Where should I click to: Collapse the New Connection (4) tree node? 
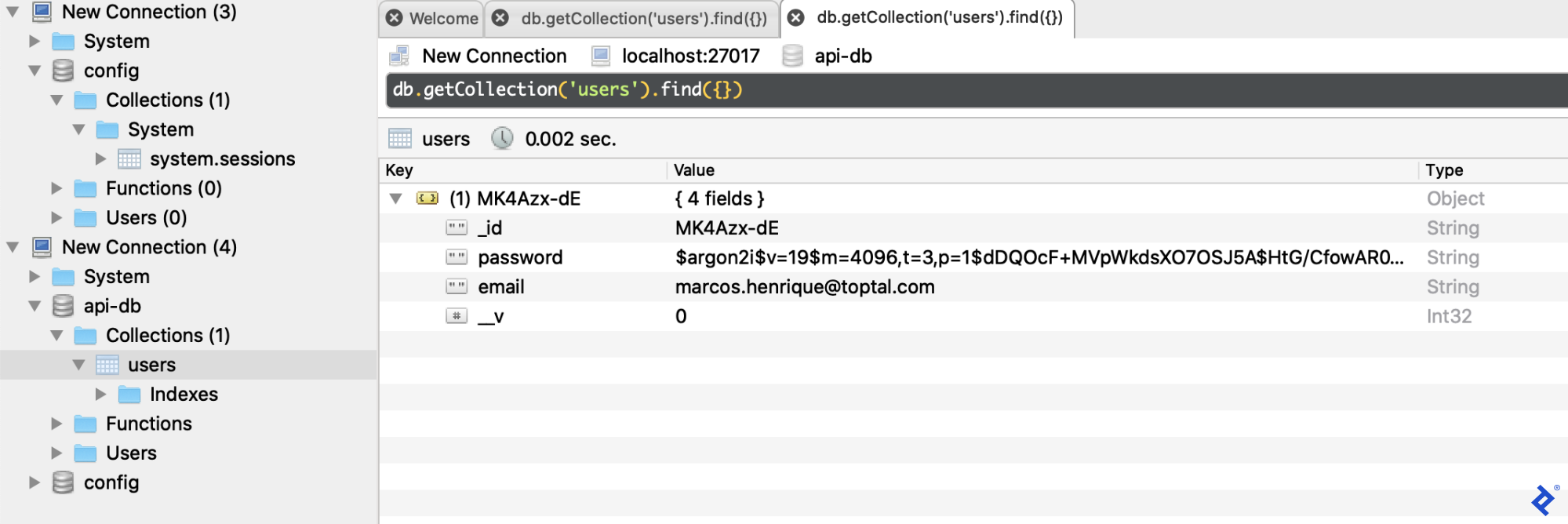(13, 247)
